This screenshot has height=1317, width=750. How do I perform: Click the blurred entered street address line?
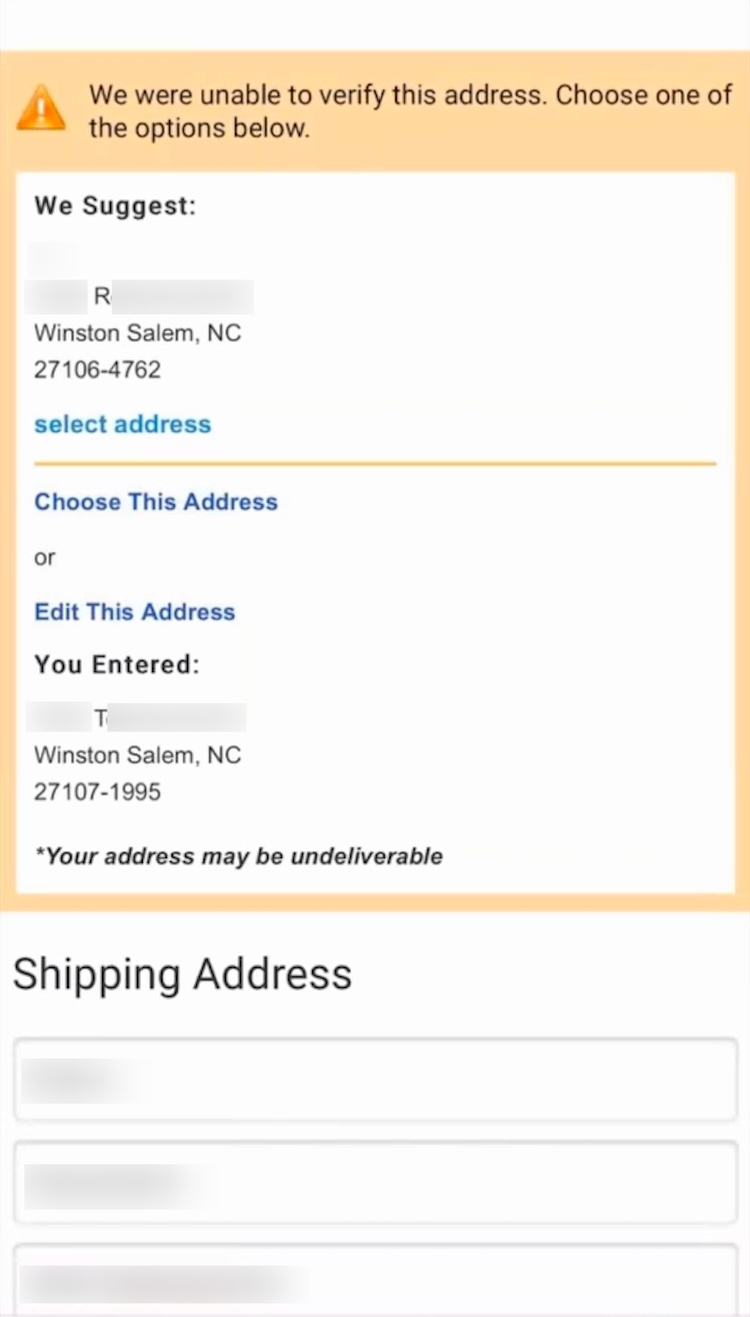[x=137, y=717]
